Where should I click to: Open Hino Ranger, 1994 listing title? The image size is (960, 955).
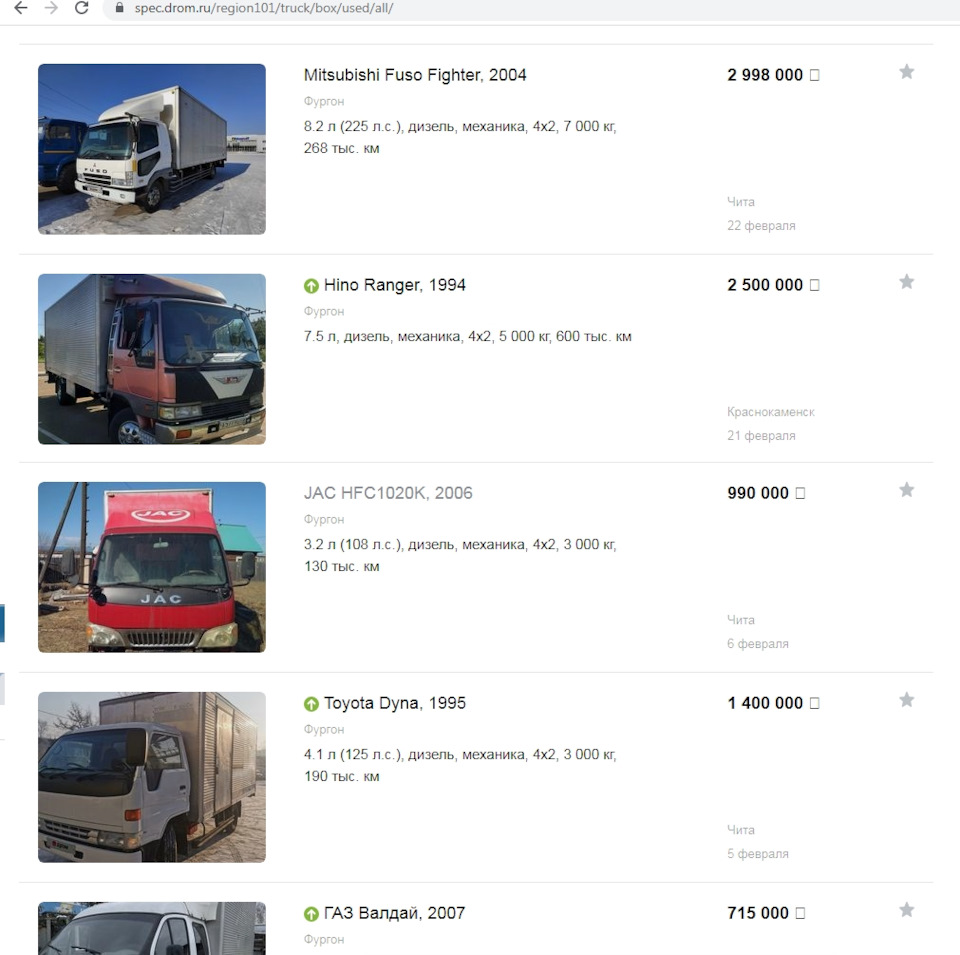click(x=395, y=285)
